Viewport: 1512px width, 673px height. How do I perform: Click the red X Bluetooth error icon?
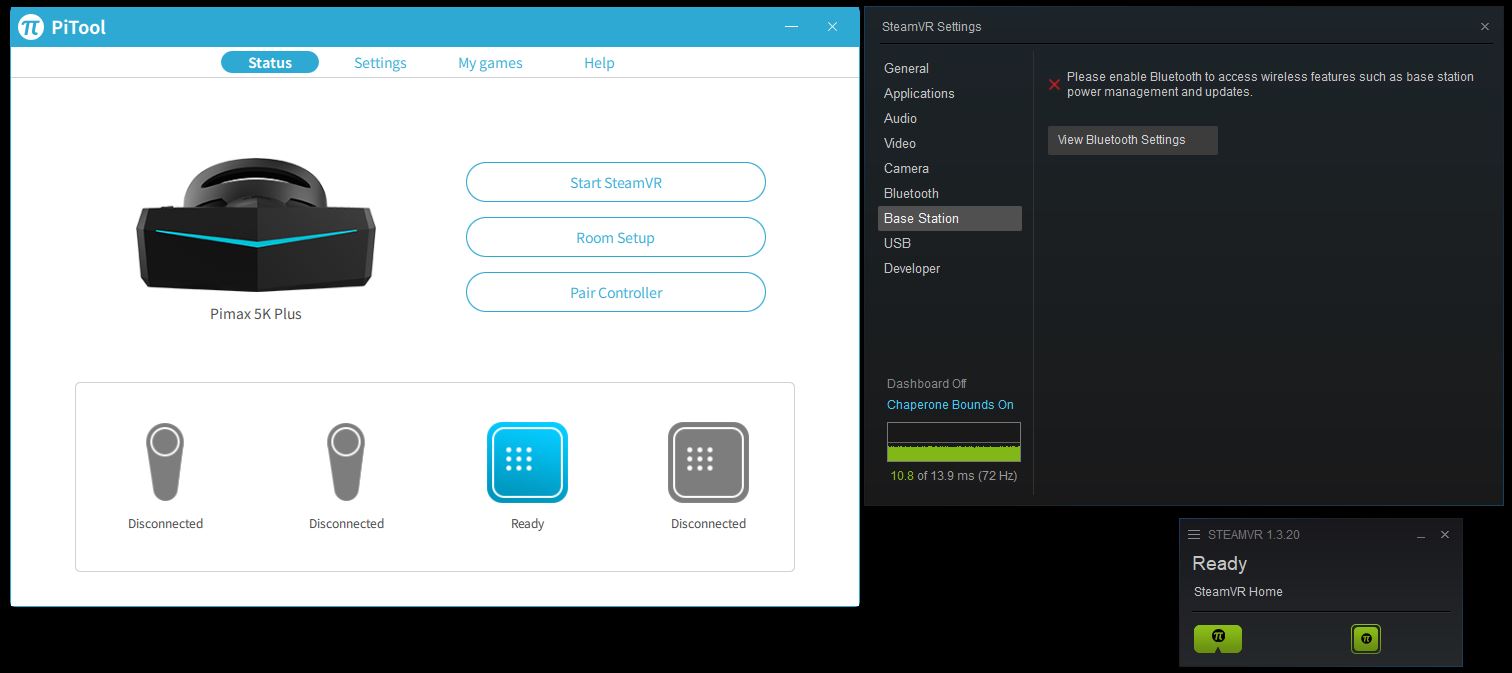(x=1054, y=85)
